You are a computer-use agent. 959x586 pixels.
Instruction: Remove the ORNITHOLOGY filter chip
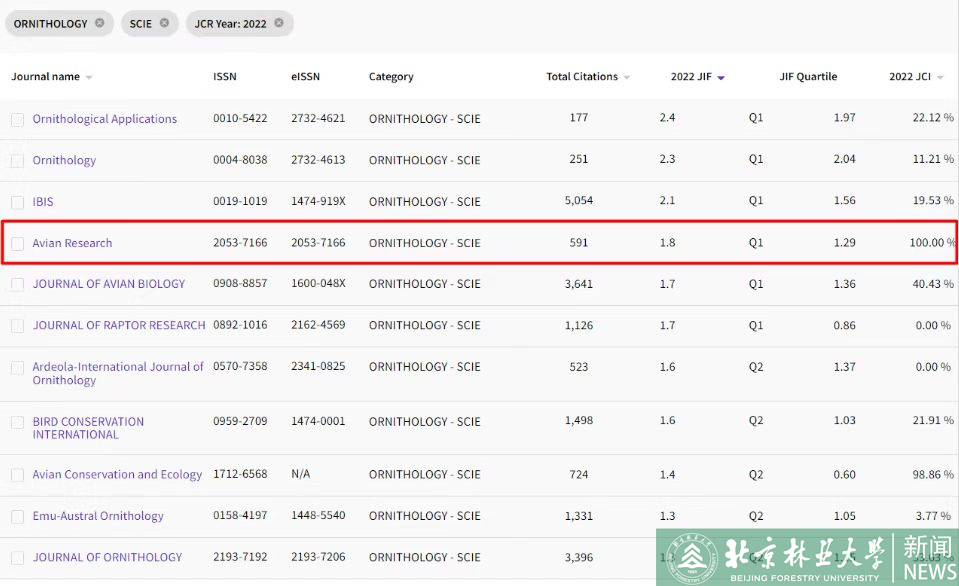(x=99, y=23)
